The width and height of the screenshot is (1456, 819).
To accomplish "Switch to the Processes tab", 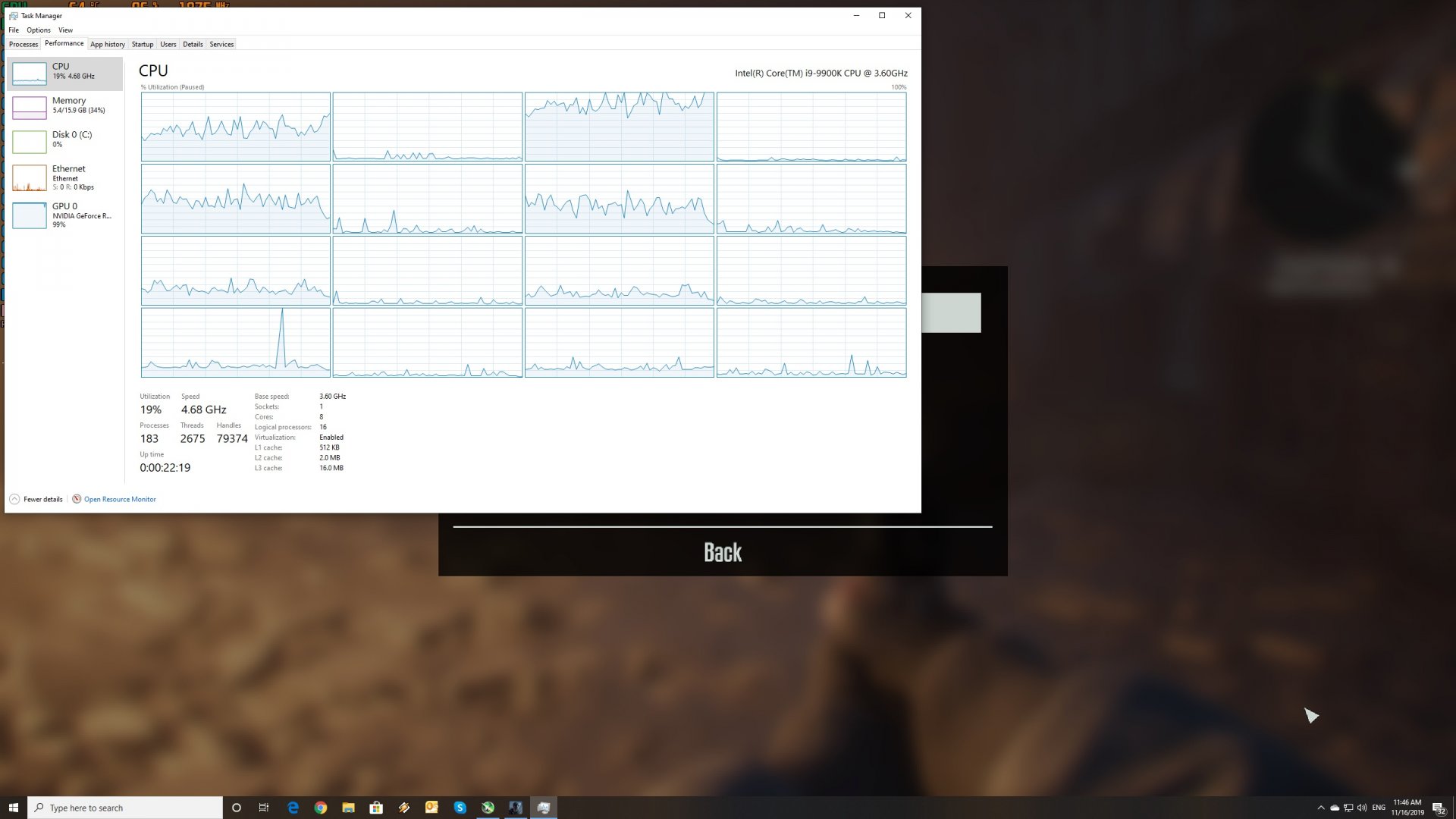I will (24, 44).
